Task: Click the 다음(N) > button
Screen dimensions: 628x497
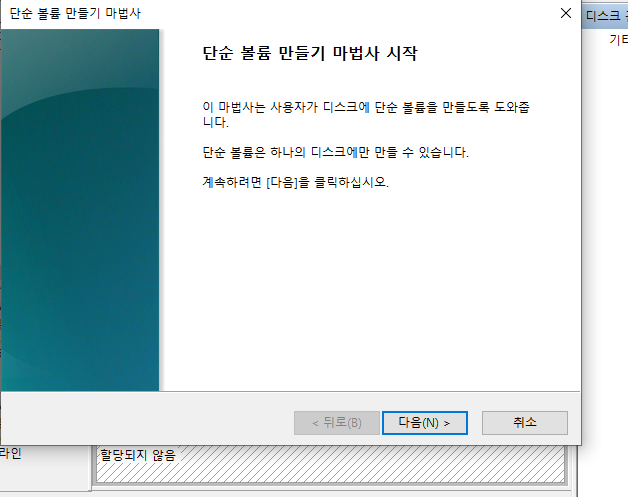Action: tap(425, 423)
